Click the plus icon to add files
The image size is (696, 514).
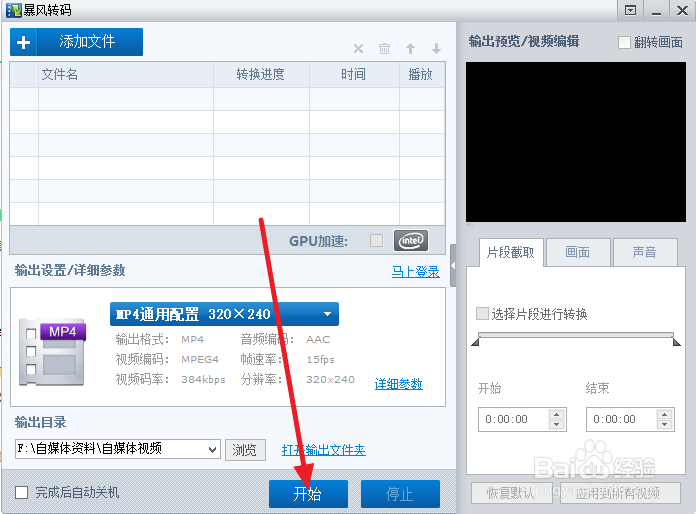[24, 42]
